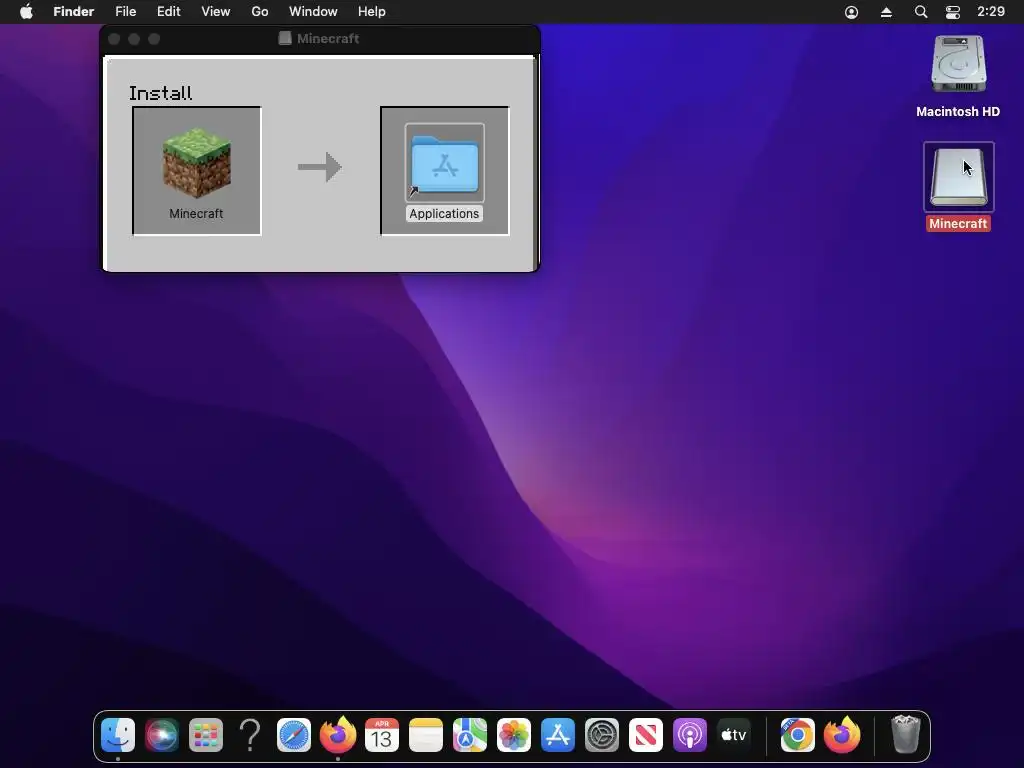The height and width of the screenshot is (768, 1024).
Task: Click the Minecraft window title text
Action: pos(328,39)
